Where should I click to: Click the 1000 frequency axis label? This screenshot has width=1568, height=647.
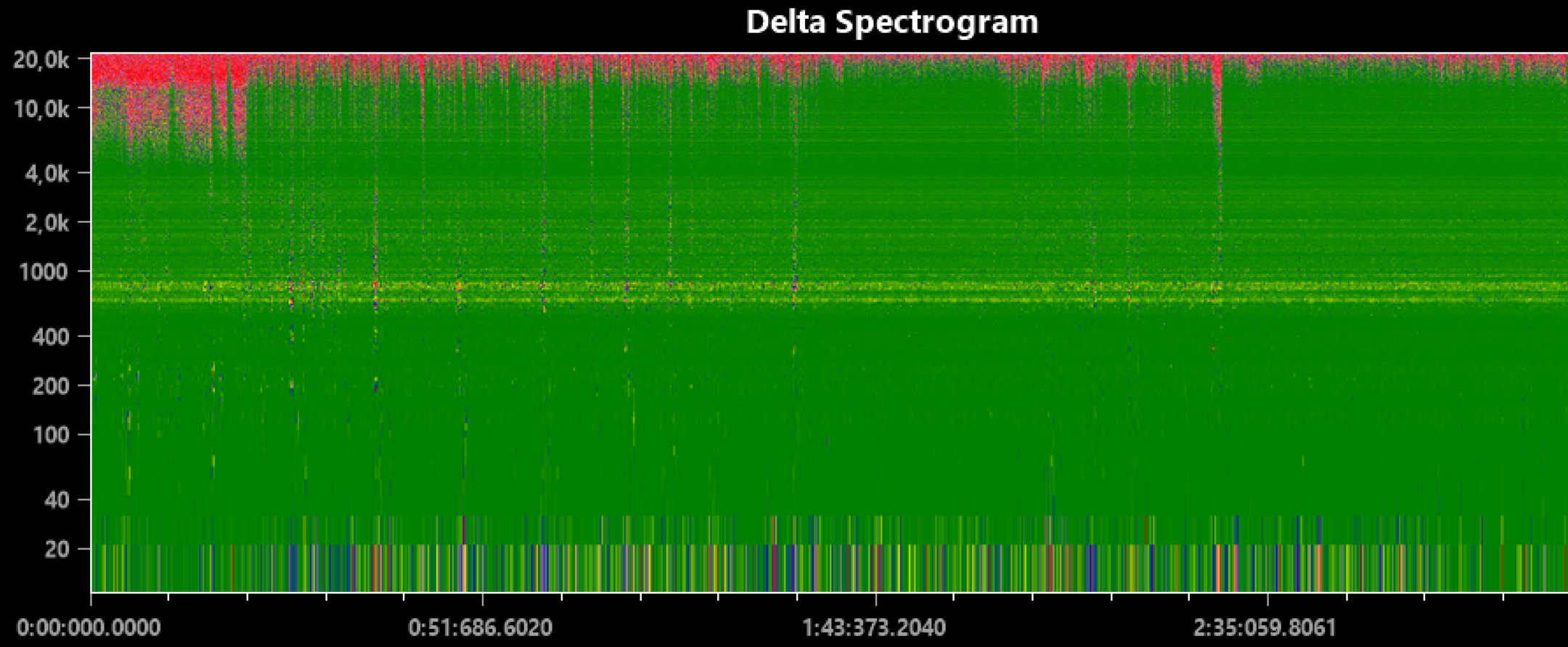coord(44,272)
